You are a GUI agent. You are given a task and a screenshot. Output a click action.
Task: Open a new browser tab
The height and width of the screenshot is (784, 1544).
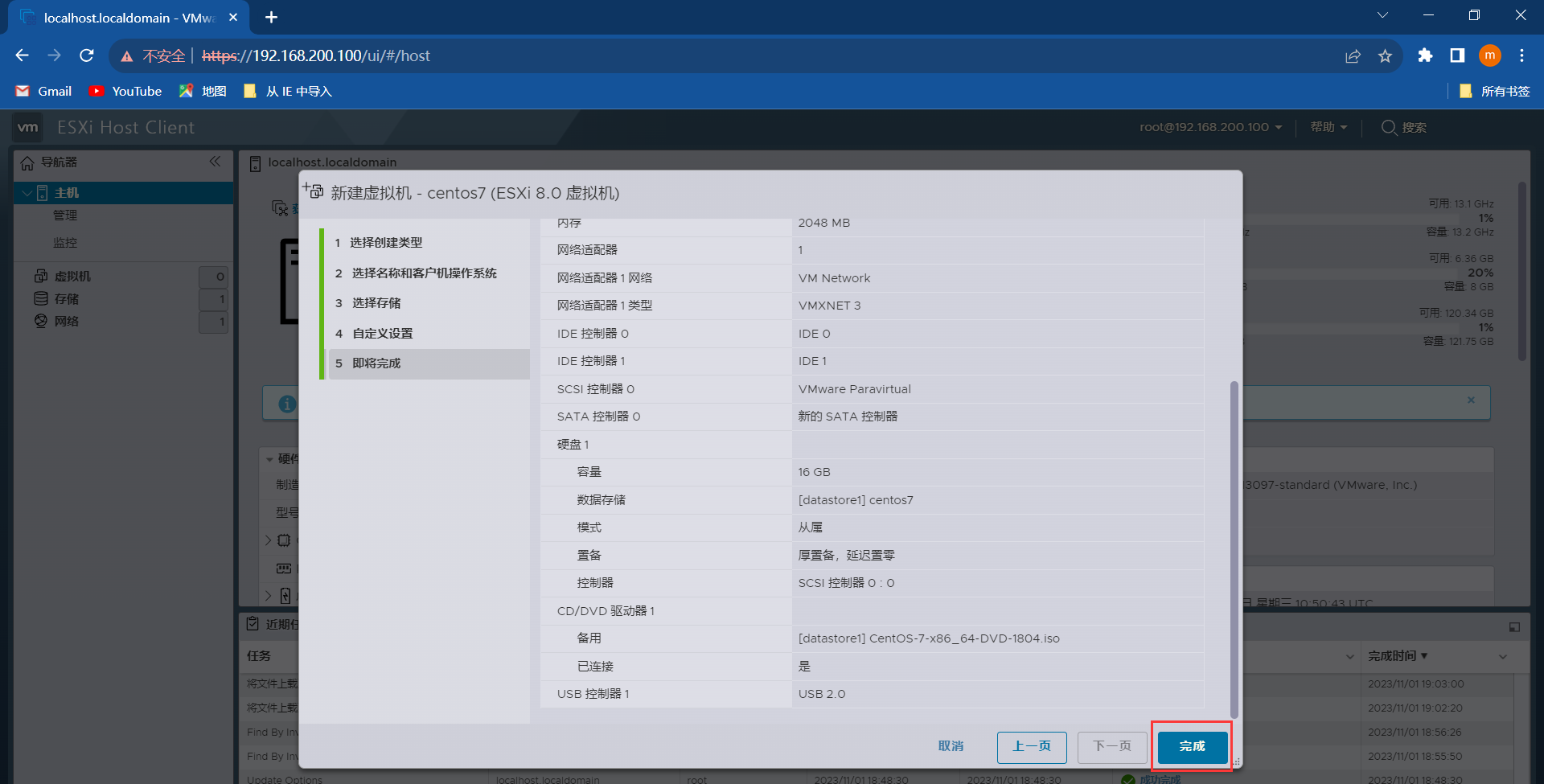[x=271, y=17]
